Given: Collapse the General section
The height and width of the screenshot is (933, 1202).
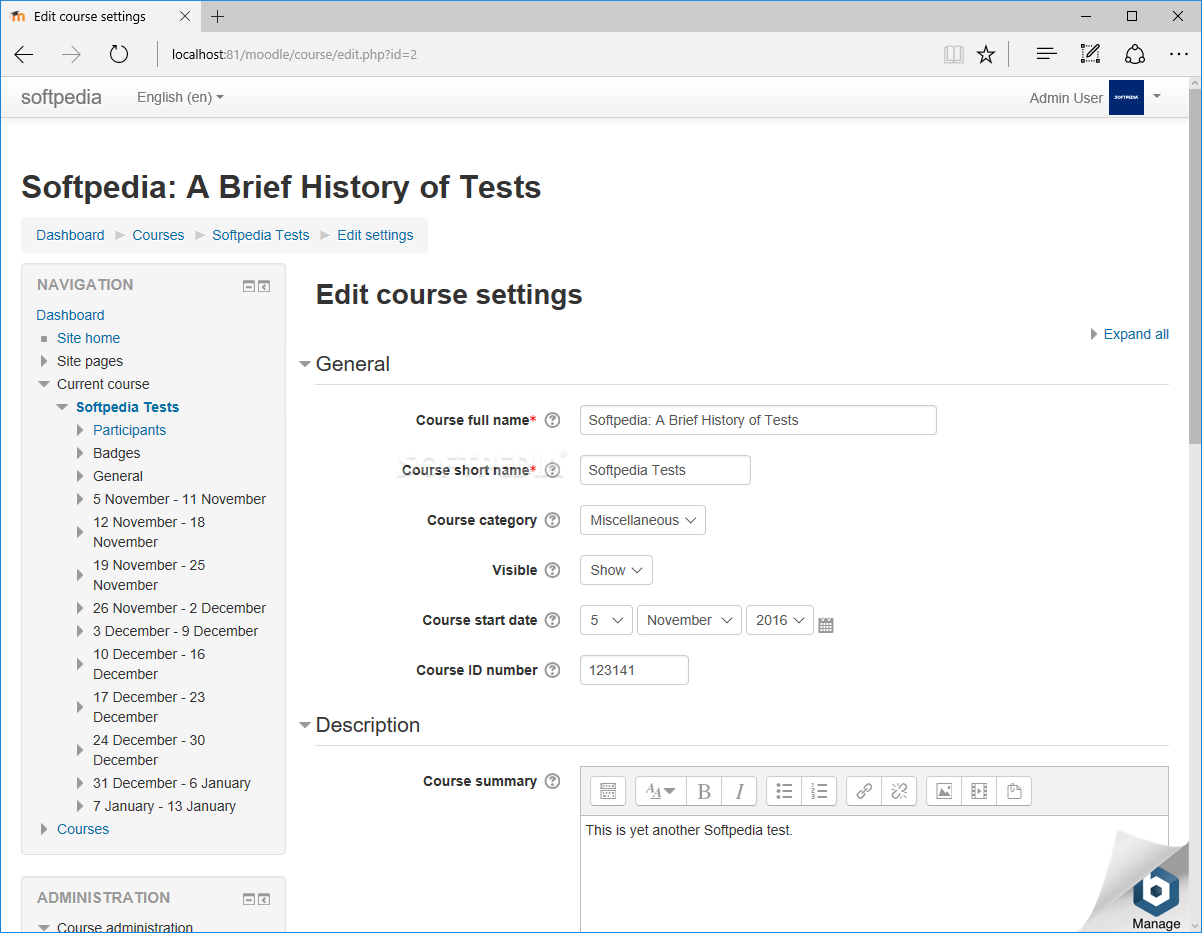Looking at the screenshot, I should tap(305, 364).
